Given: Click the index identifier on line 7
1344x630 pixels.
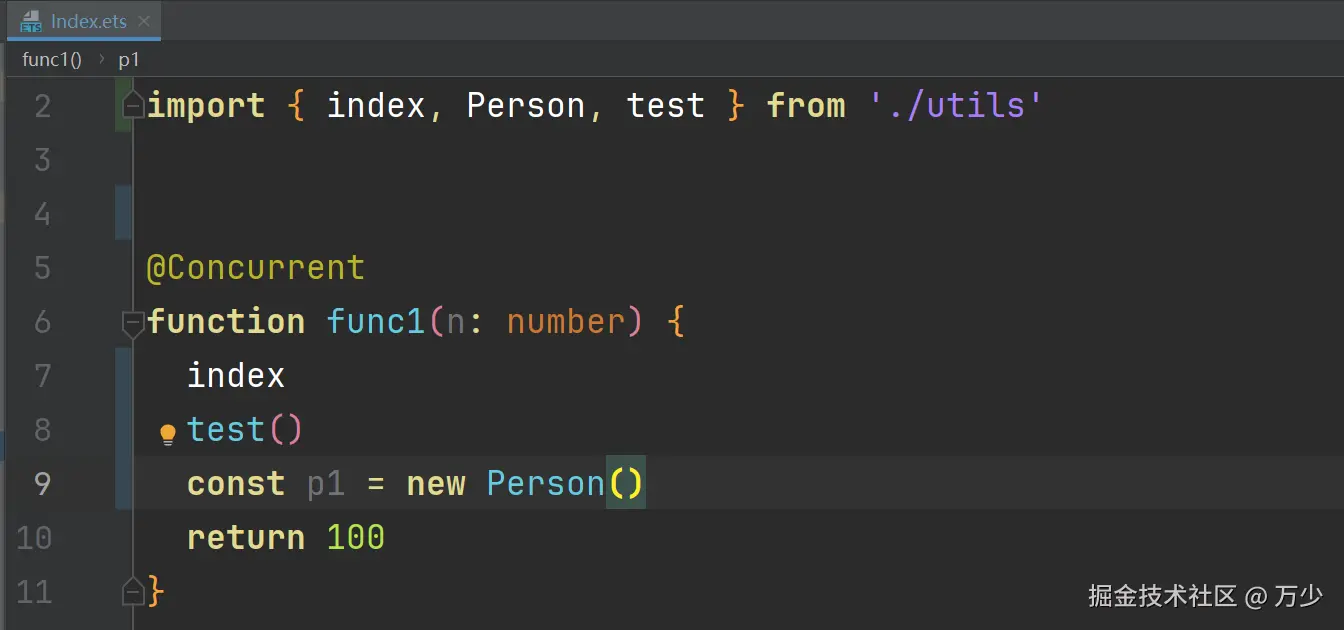Looking at the screenshot, I should pos(236,376).
